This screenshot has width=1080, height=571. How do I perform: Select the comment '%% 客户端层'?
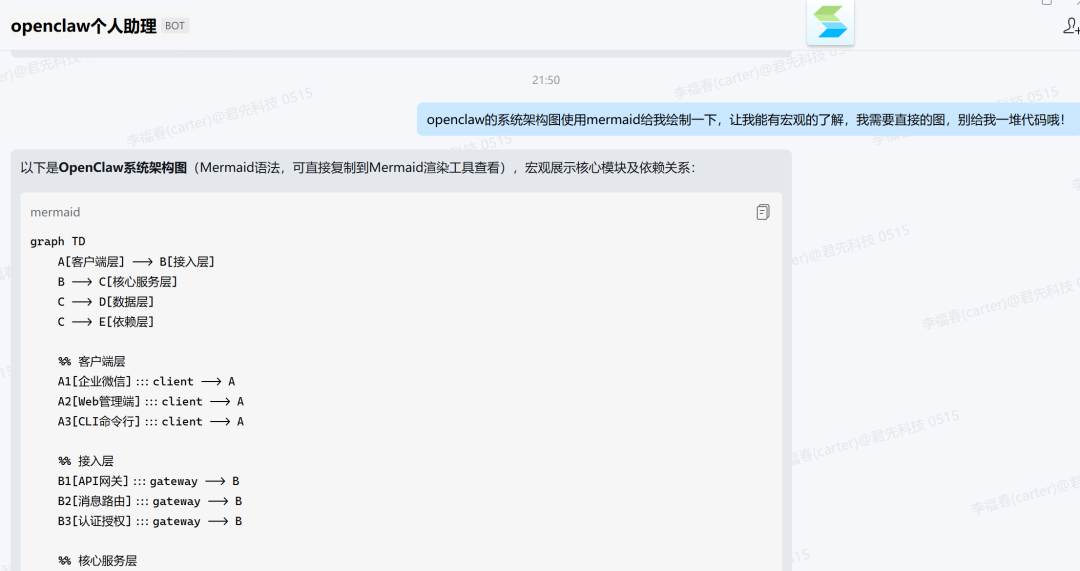pos(92,362)
